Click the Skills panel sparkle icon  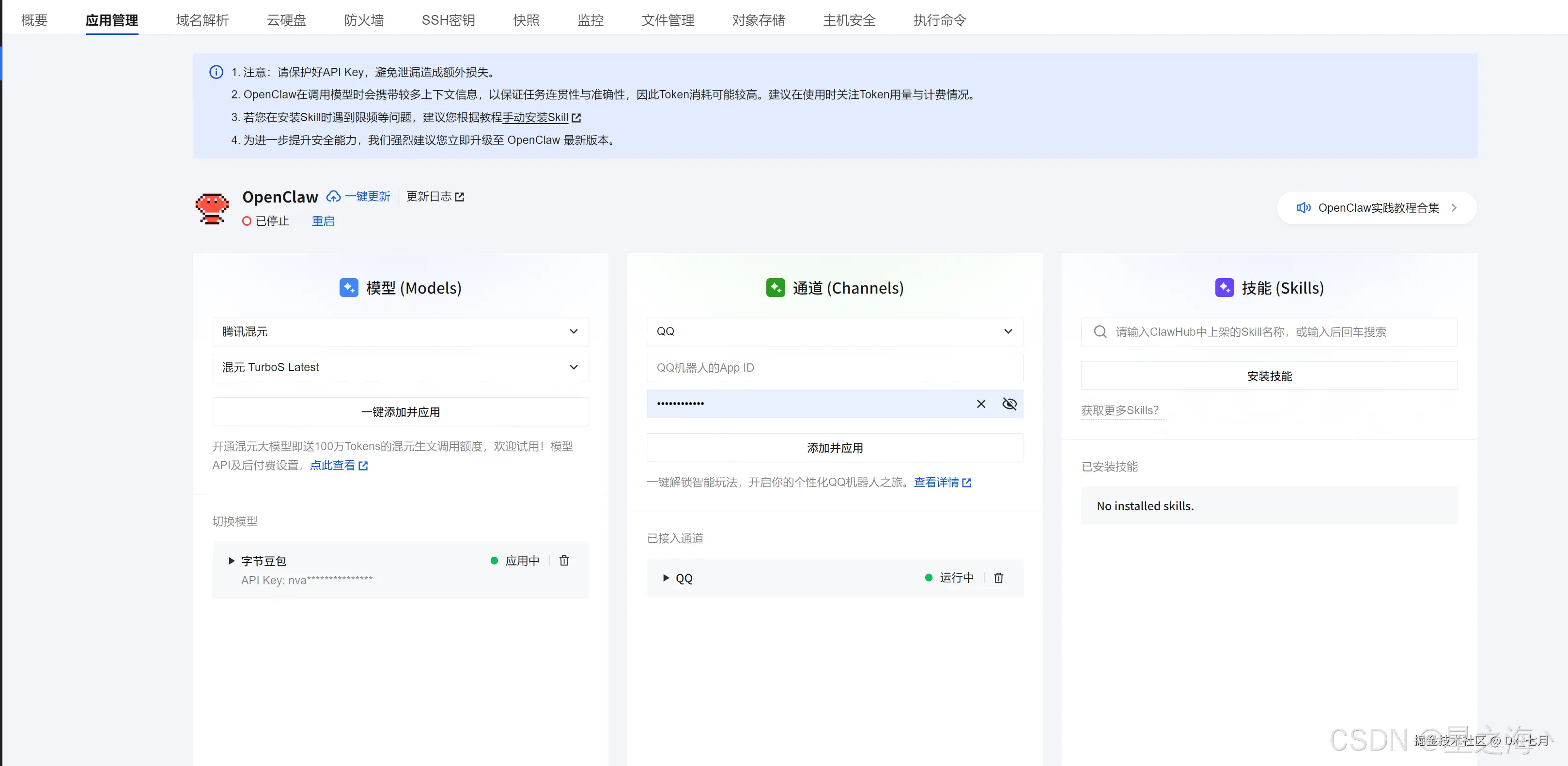(x=1225, y=287)
